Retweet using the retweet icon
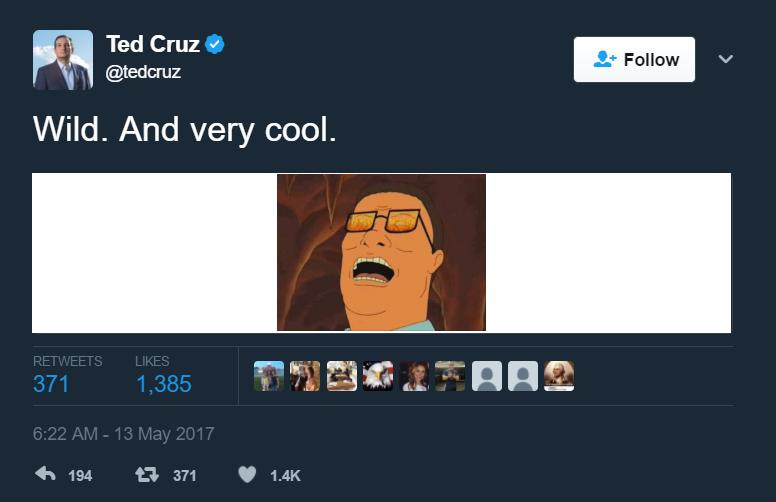Screen dimensions: 776x502 click(x=147, y=475)
